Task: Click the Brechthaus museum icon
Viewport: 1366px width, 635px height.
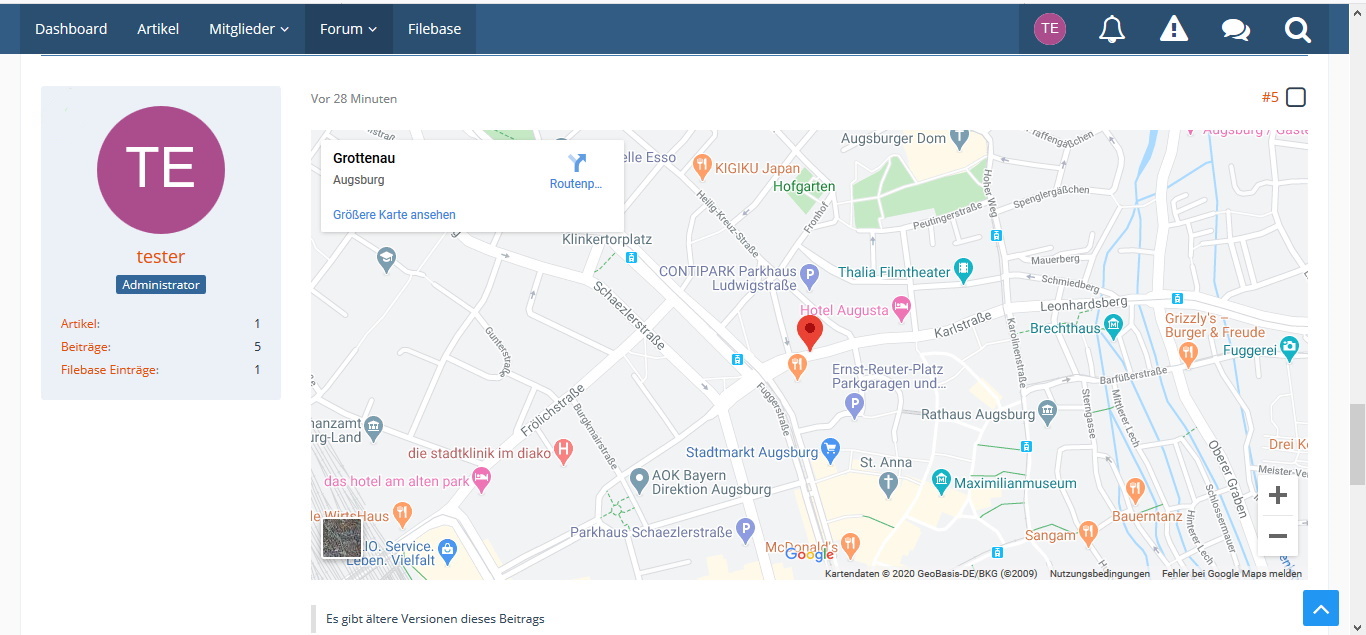Action: 1114,325
